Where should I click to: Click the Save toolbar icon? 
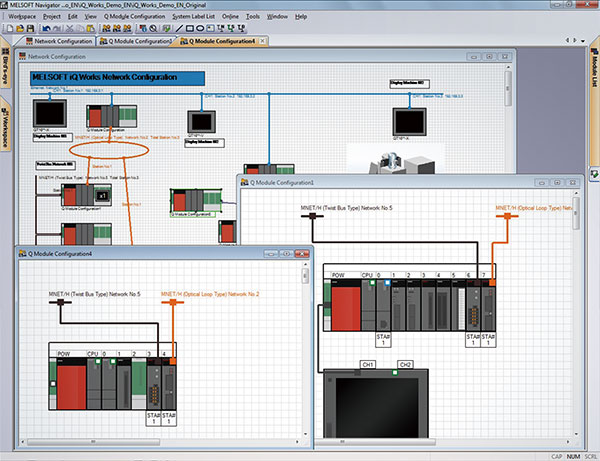click(32, 29)
